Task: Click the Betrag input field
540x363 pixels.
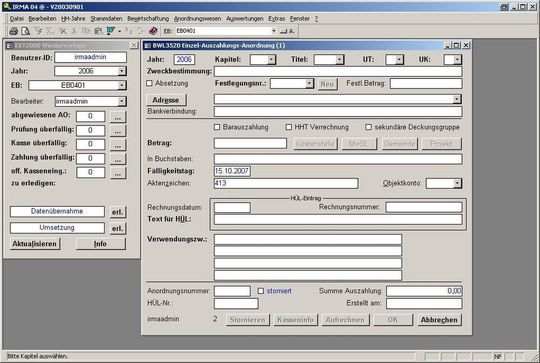Action: point(250,143)
